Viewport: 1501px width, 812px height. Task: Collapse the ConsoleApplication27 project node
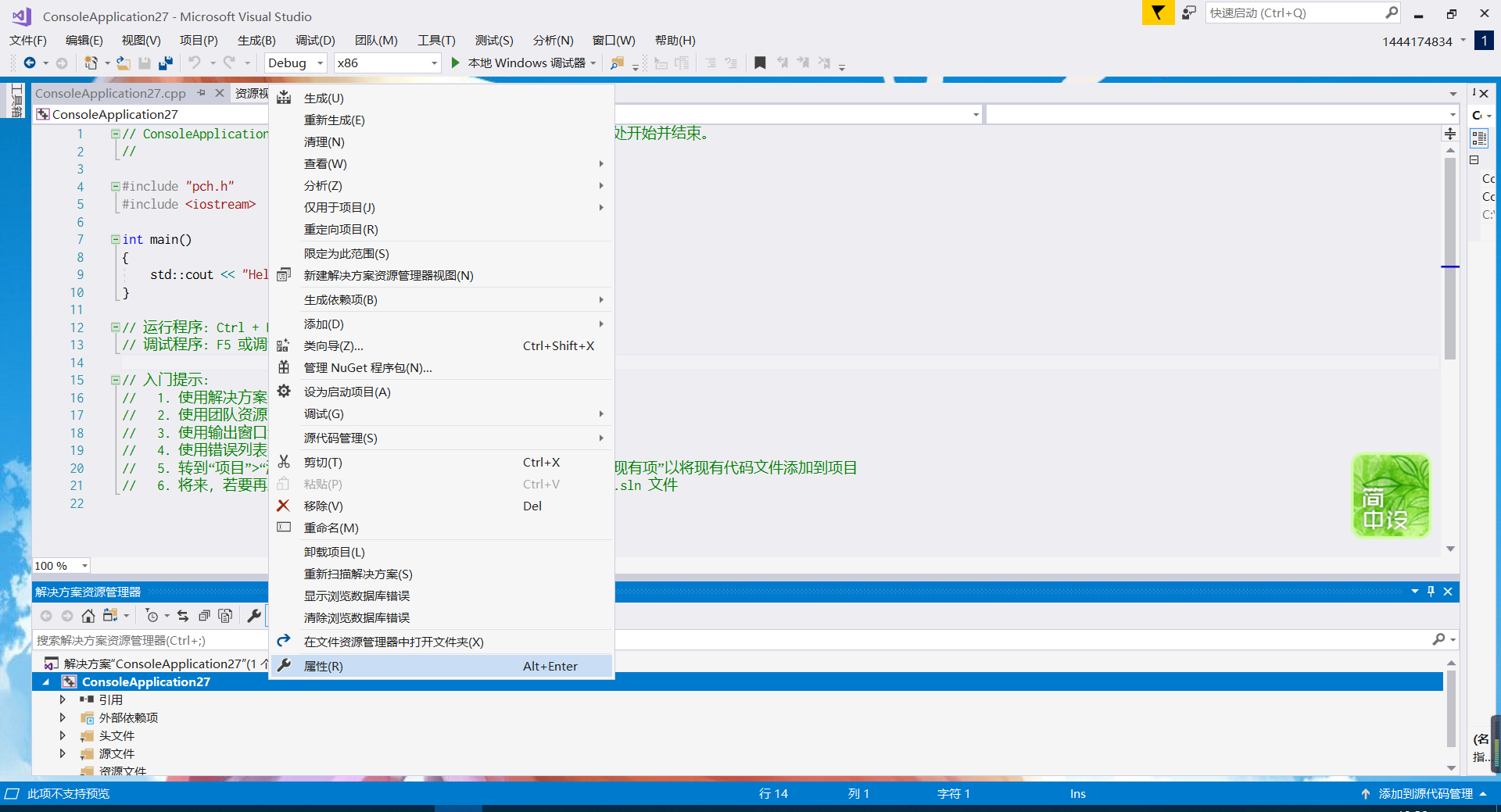[x=46, y=682]
